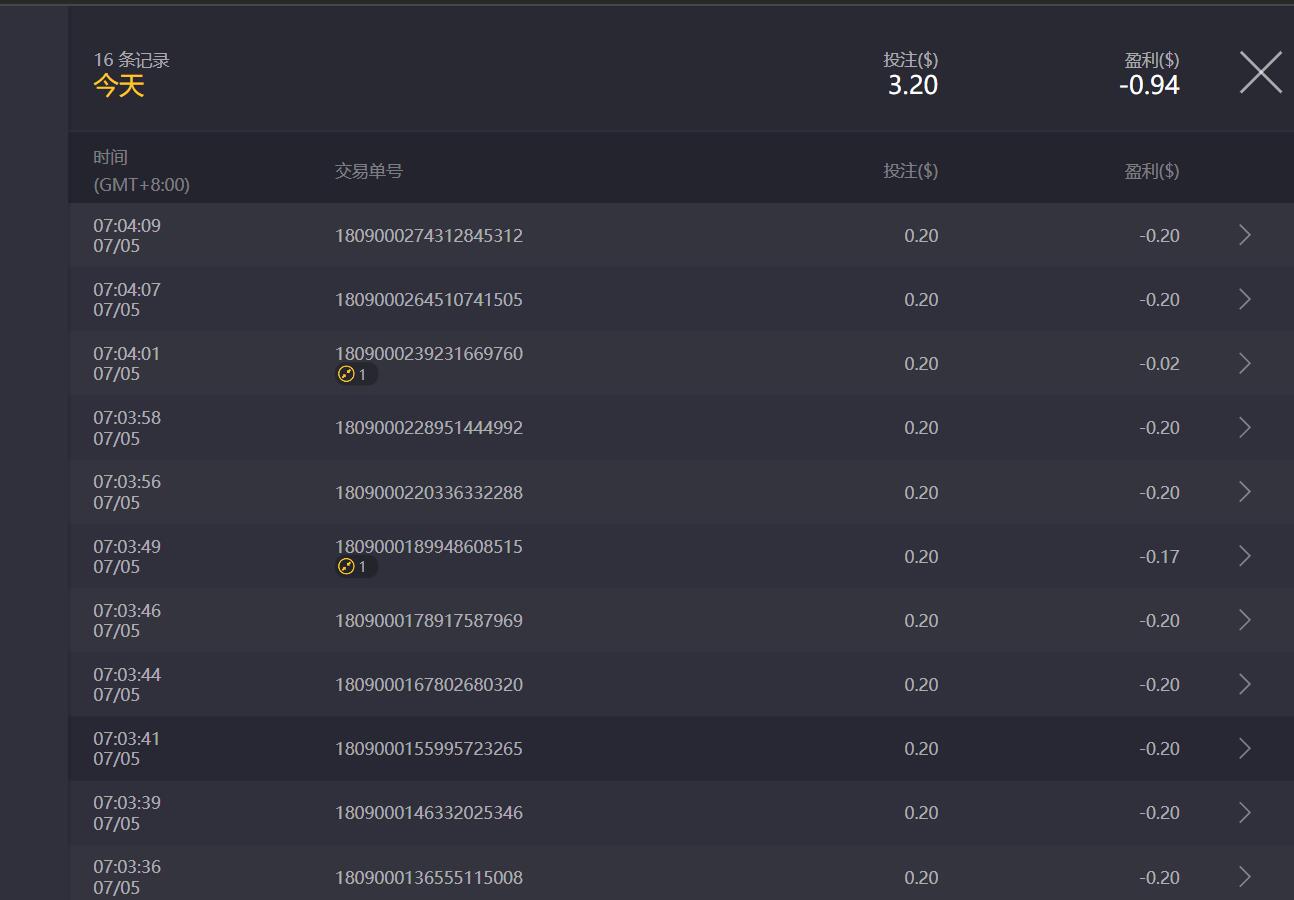Click chevron on the 07:03:46 row

1245,620
